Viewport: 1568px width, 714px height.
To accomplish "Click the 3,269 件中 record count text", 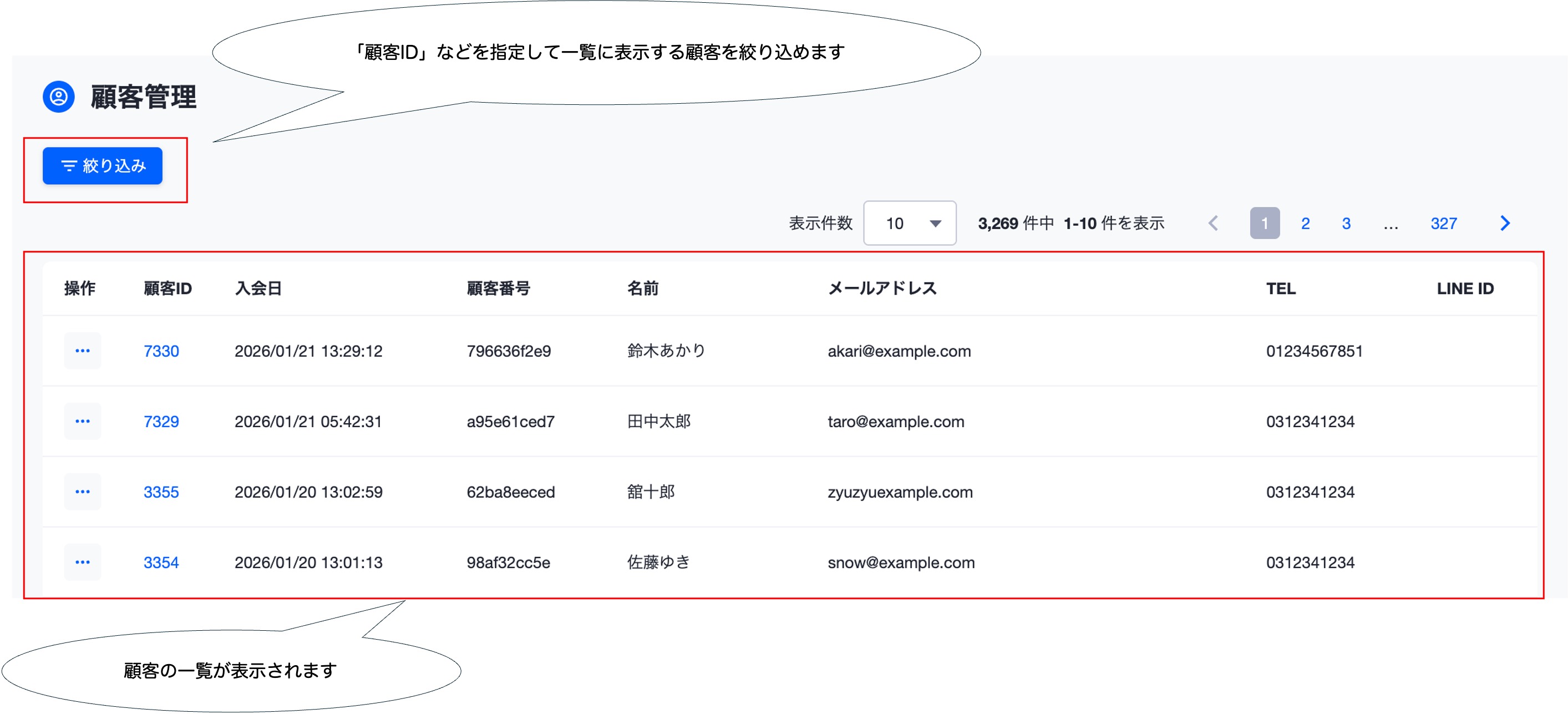I will pyautogui.click(x=1016, y=224).
